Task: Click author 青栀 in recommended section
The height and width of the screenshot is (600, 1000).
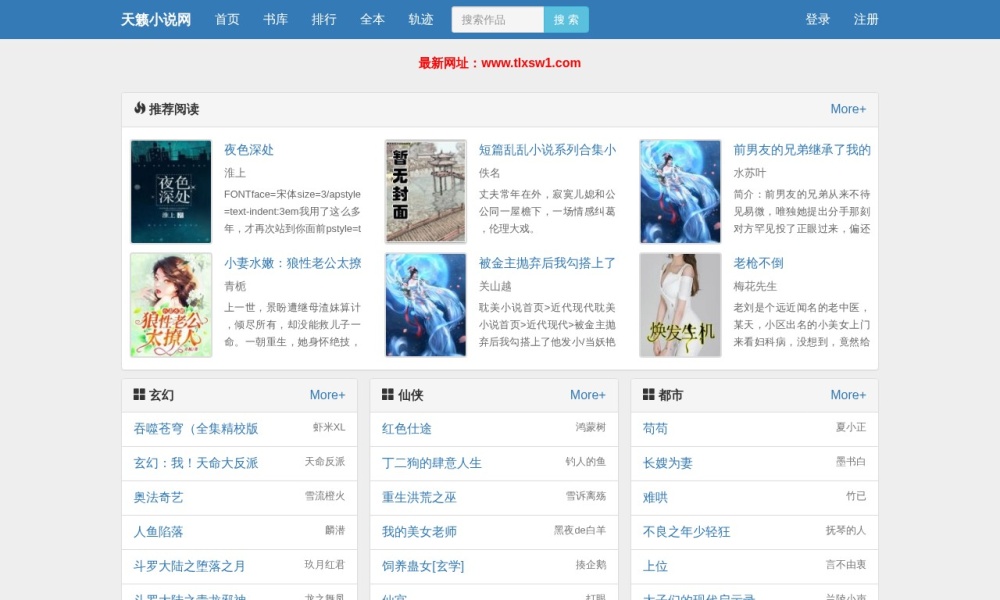Action: point(235,286)
